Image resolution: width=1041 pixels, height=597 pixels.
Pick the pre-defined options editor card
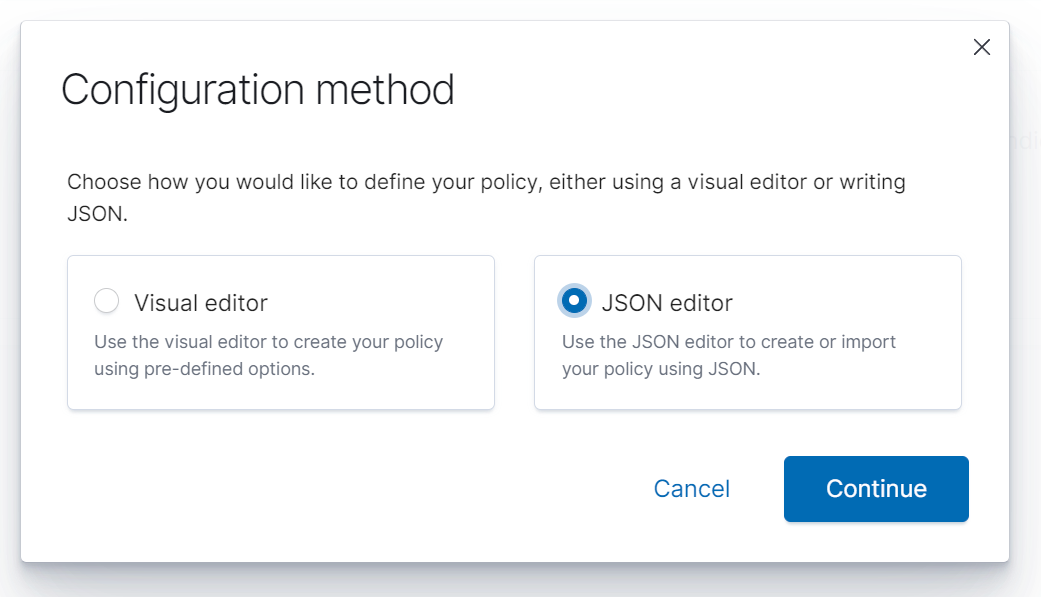(x=280, y=332)
